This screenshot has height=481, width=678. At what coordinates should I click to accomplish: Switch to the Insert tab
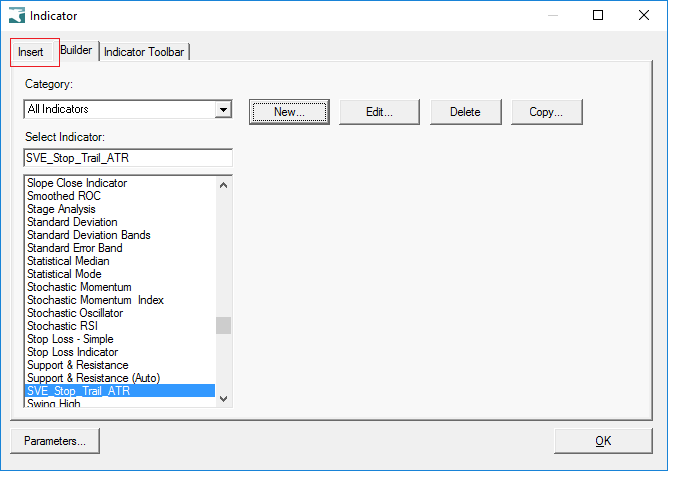31,52
